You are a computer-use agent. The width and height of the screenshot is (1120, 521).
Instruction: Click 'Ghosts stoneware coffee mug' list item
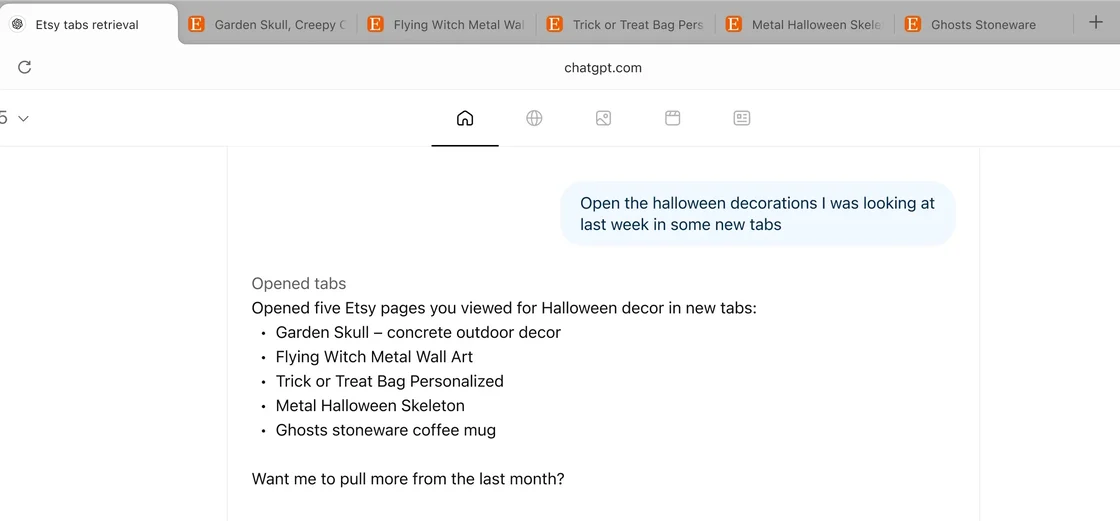coord(385,430)
